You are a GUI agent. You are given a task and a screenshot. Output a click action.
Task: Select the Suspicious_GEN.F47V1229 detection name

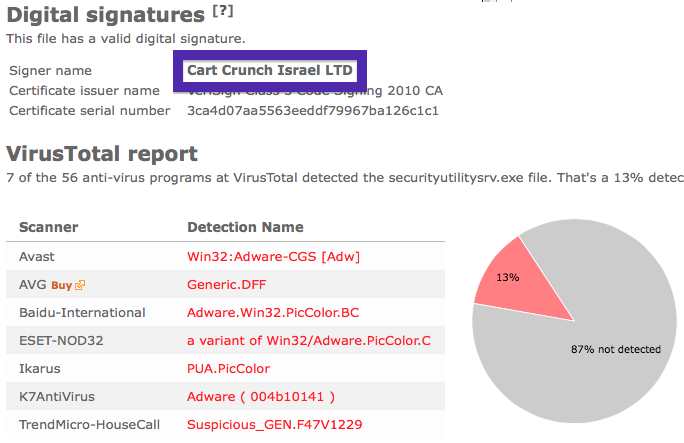pos(274,424)
